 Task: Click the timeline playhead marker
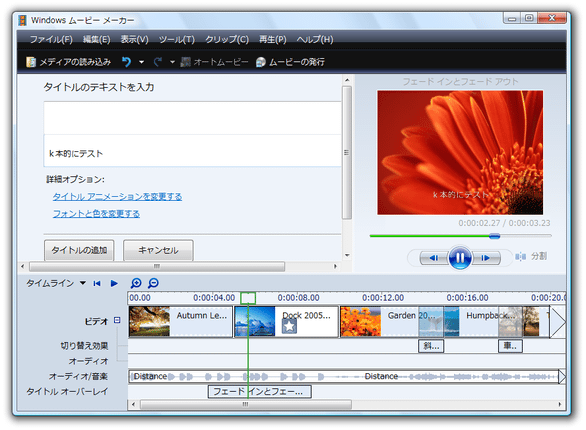(x=248, y=298)
